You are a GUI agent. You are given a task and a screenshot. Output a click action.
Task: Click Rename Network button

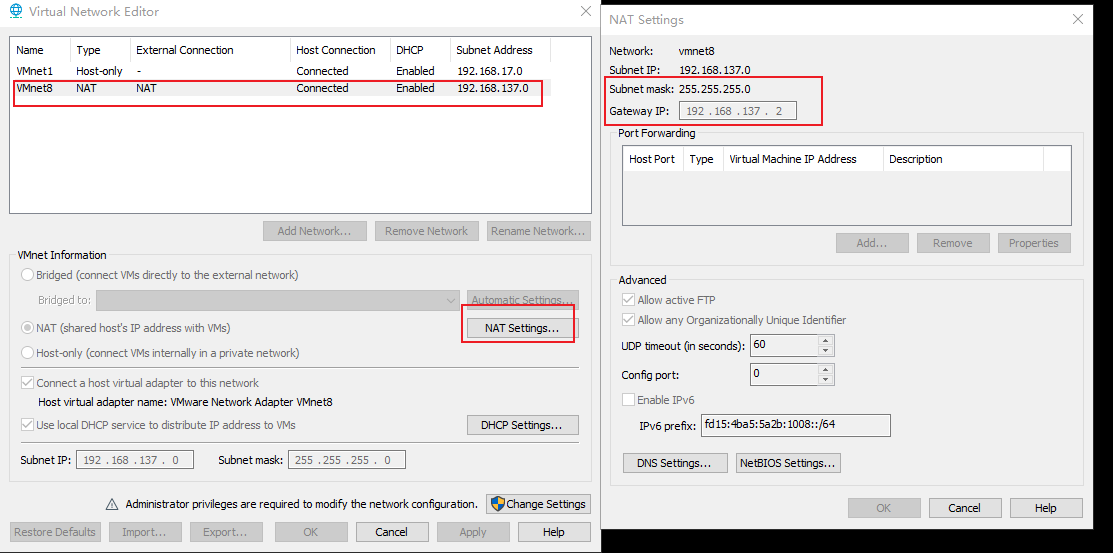coord(539,231)
